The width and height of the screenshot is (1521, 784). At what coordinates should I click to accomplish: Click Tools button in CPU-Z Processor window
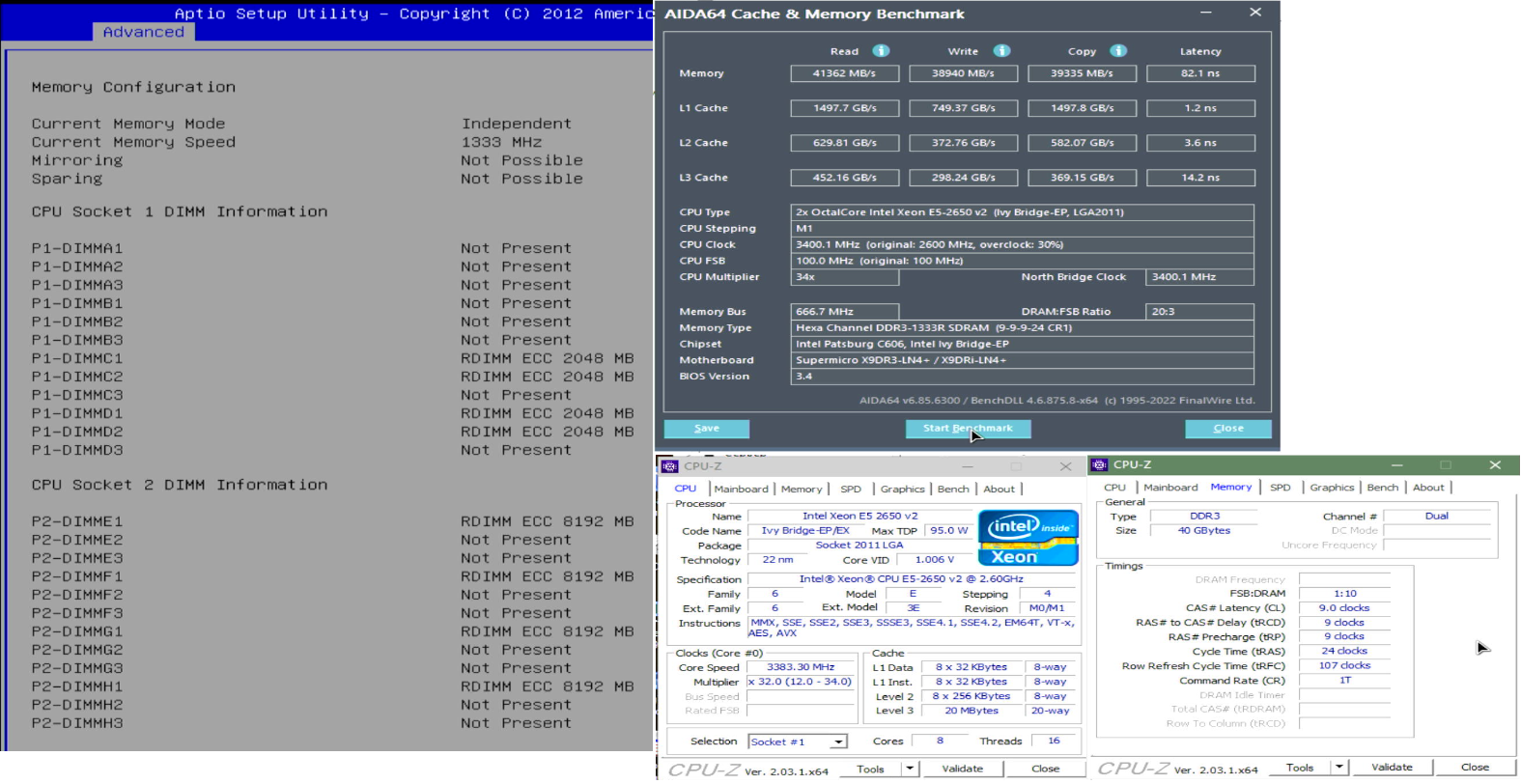pyautogui.click(x=870, y=769)
